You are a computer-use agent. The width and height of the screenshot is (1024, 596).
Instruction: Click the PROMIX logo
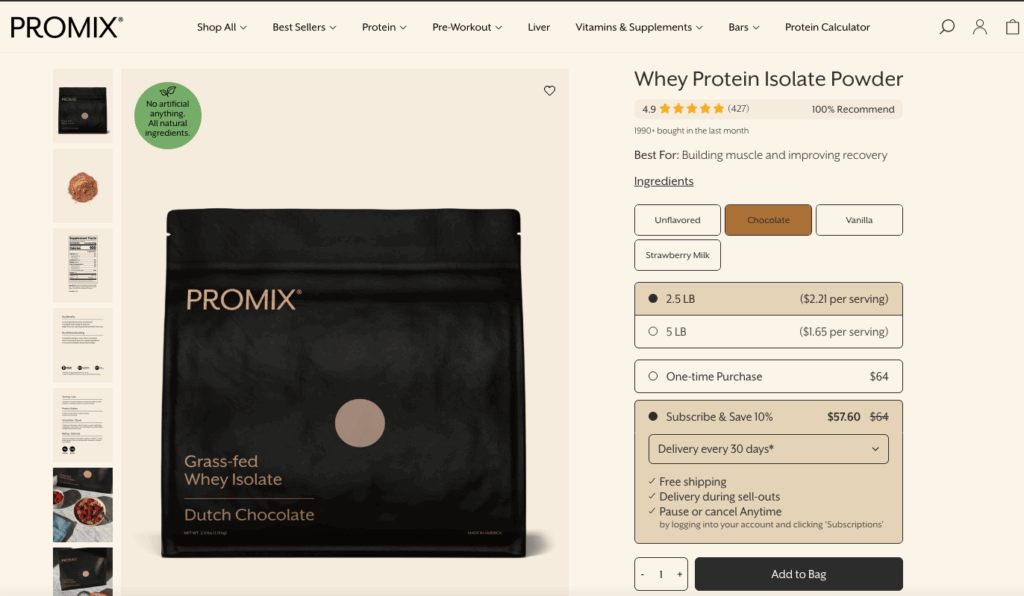click(67, 27)
